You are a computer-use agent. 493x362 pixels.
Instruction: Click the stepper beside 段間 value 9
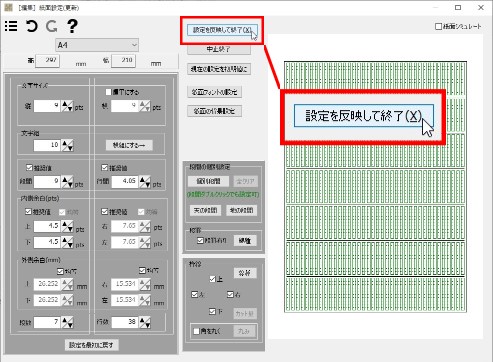point(67,182)
